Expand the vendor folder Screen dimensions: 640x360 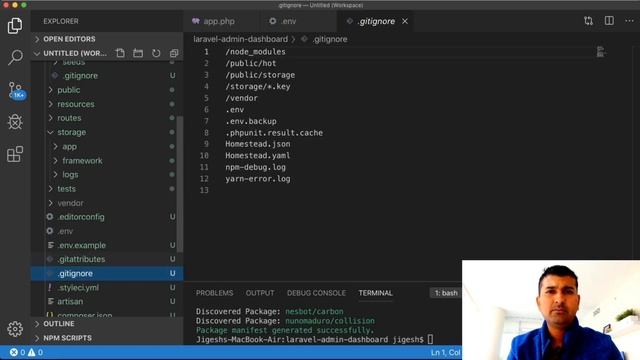[x=107, y=203]
